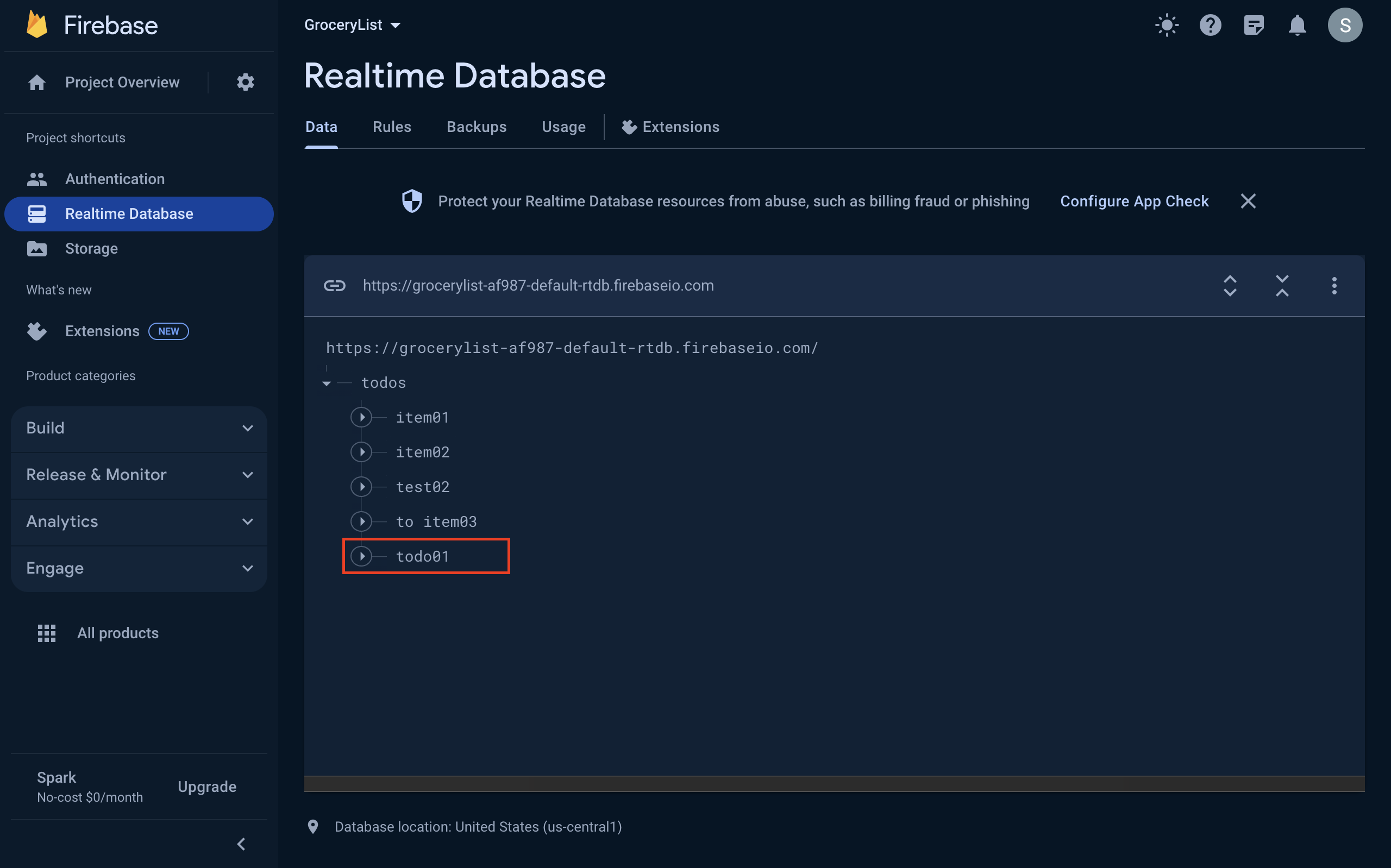
Task: Collapse all database nodes icon
Action: [1282, 286]
